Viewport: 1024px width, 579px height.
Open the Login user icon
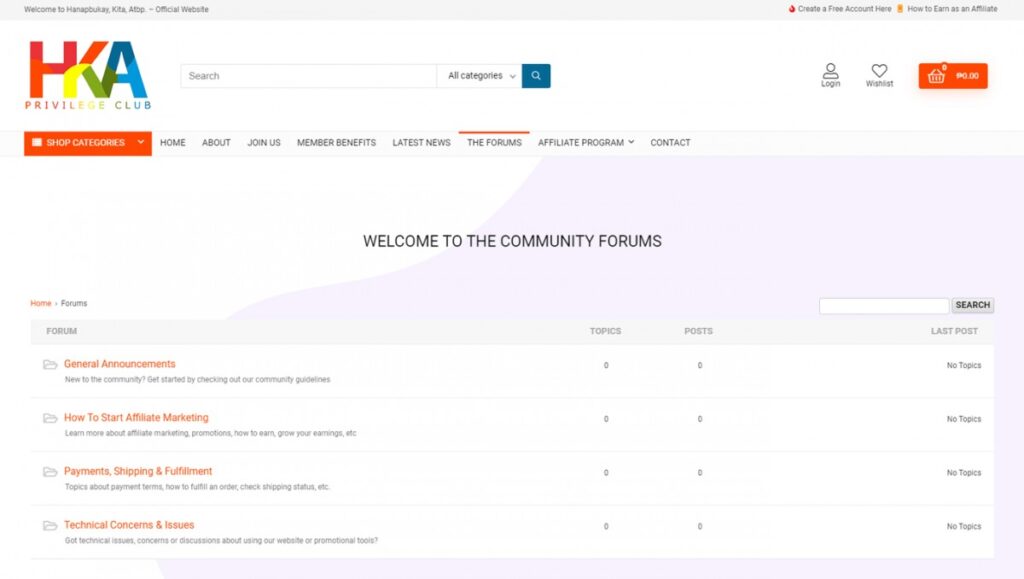pyautogui.click(x=830, y=72)
